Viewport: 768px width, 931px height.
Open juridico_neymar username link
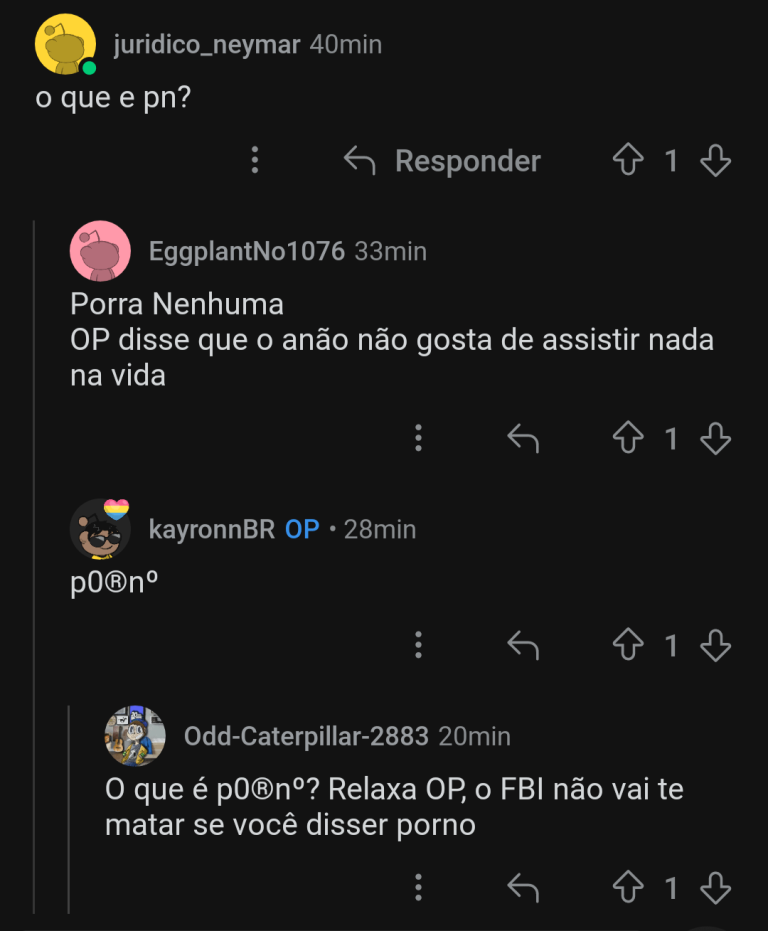pyautogui.click(x=207, y=45)
